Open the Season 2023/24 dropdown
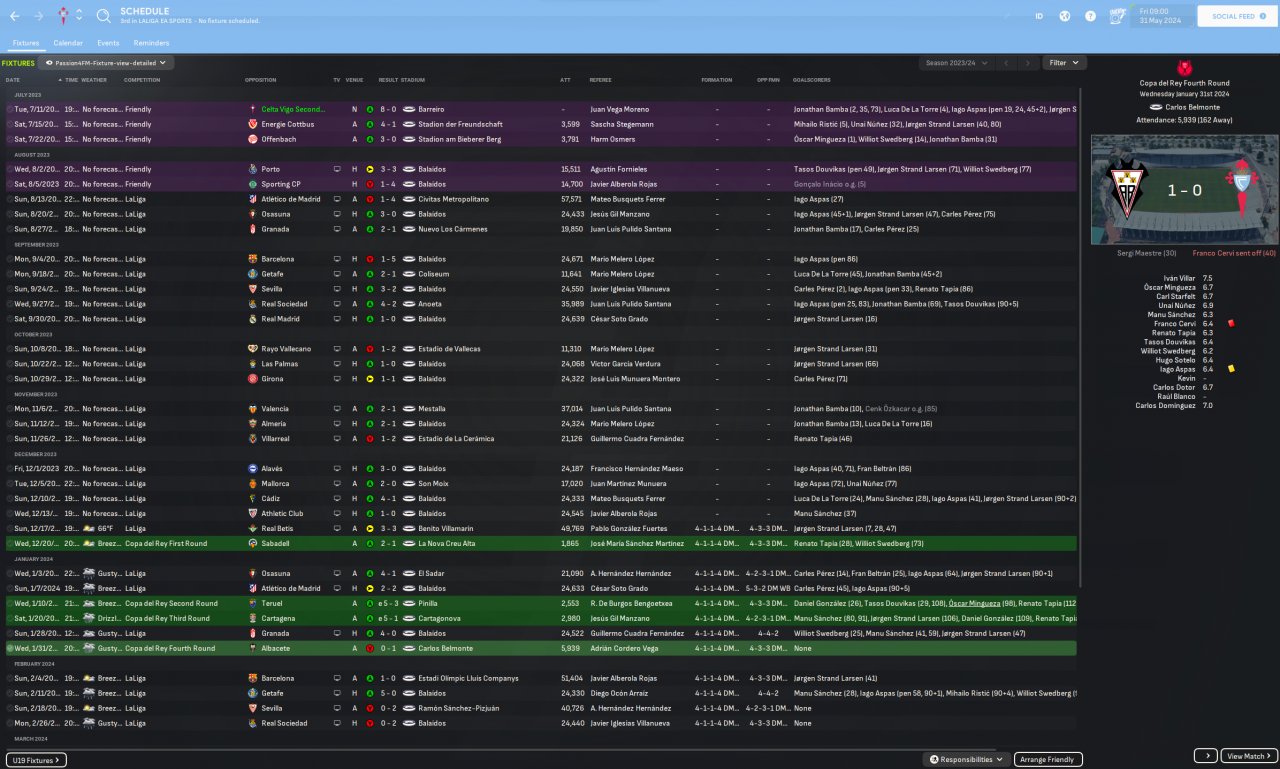Screen dimensions: 1280x769 [x=956, y=63]
